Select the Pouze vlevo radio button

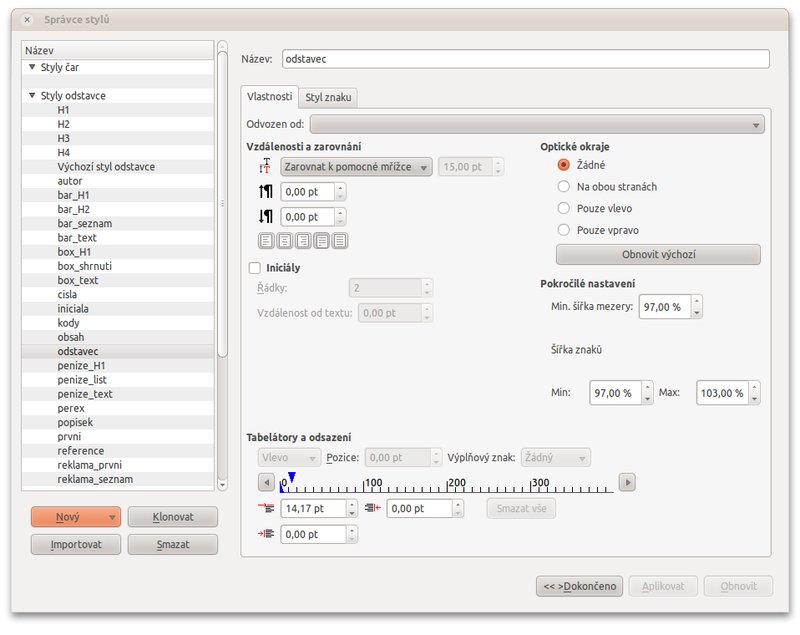(563, 208)
